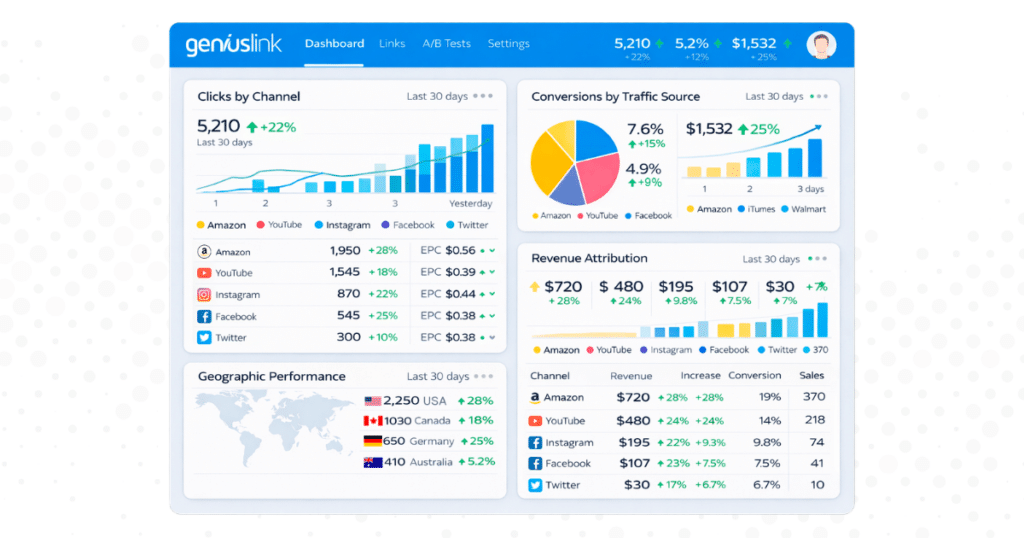The height and width of the screenshot is (538, 1024).
Task: Toggle iTunes legend in conversions bar chart
Action: [756, 209]
